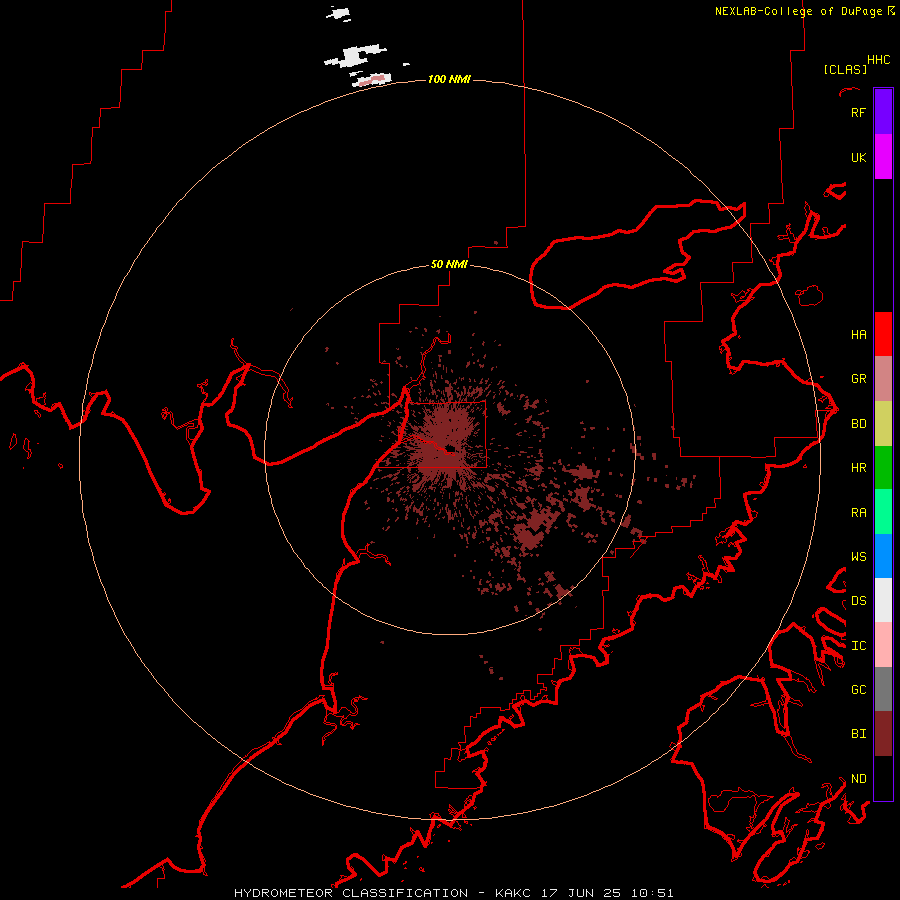The width and height of the screenshot is (900, 900).
Task: Click the RA legend label
Action: click(858, 512)
